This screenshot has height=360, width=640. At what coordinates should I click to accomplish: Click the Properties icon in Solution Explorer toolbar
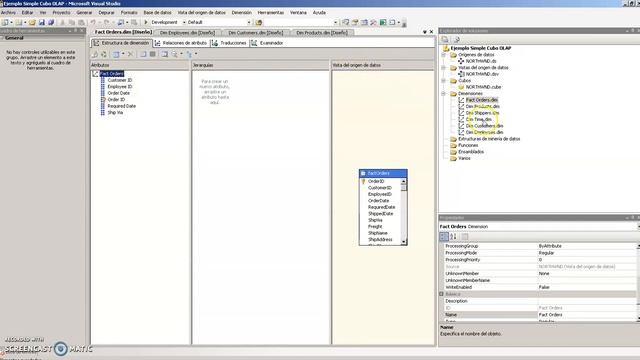[x=445, y=40]
